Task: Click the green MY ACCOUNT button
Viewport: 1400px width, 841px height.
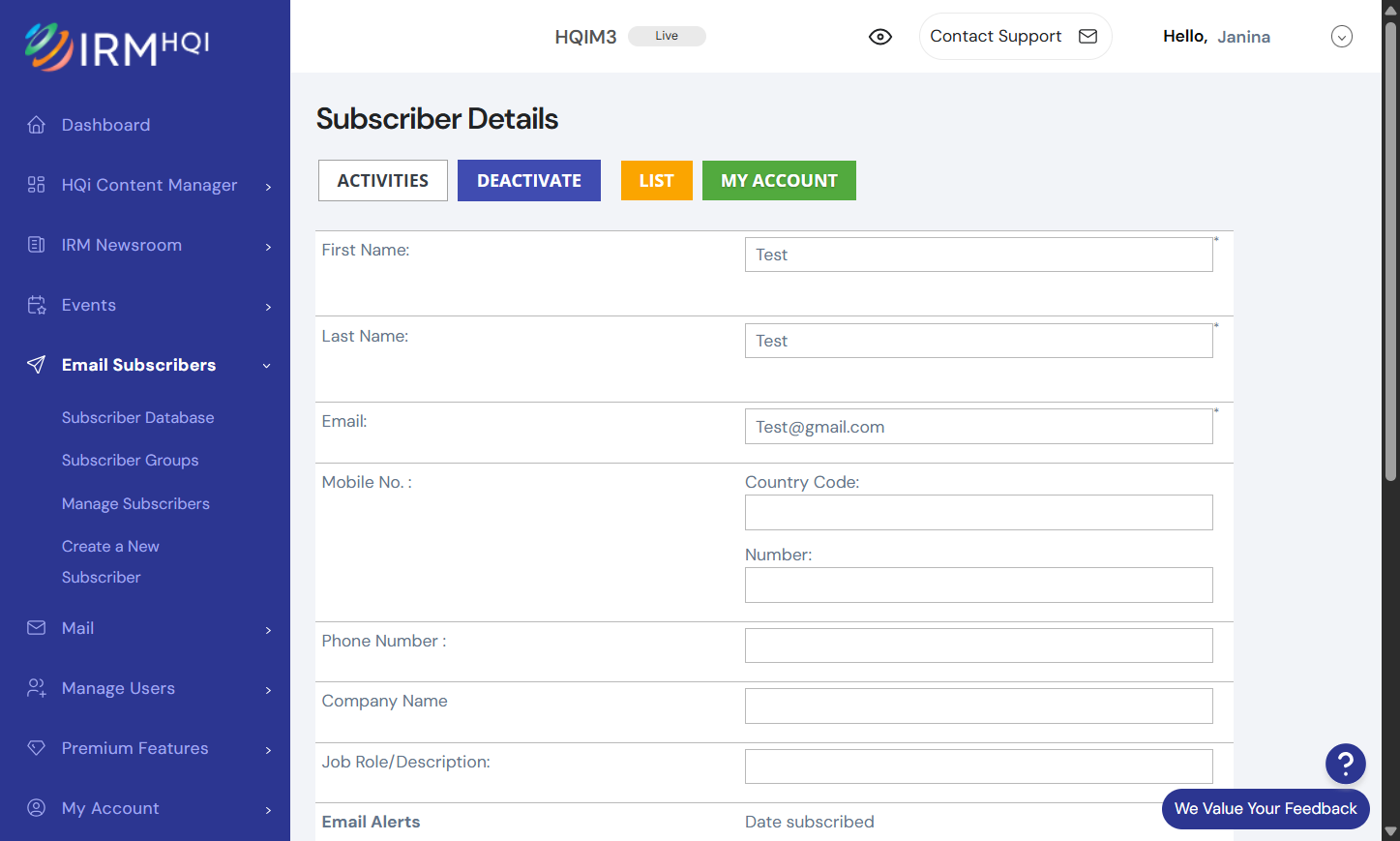Action: (x=779, y=181)
